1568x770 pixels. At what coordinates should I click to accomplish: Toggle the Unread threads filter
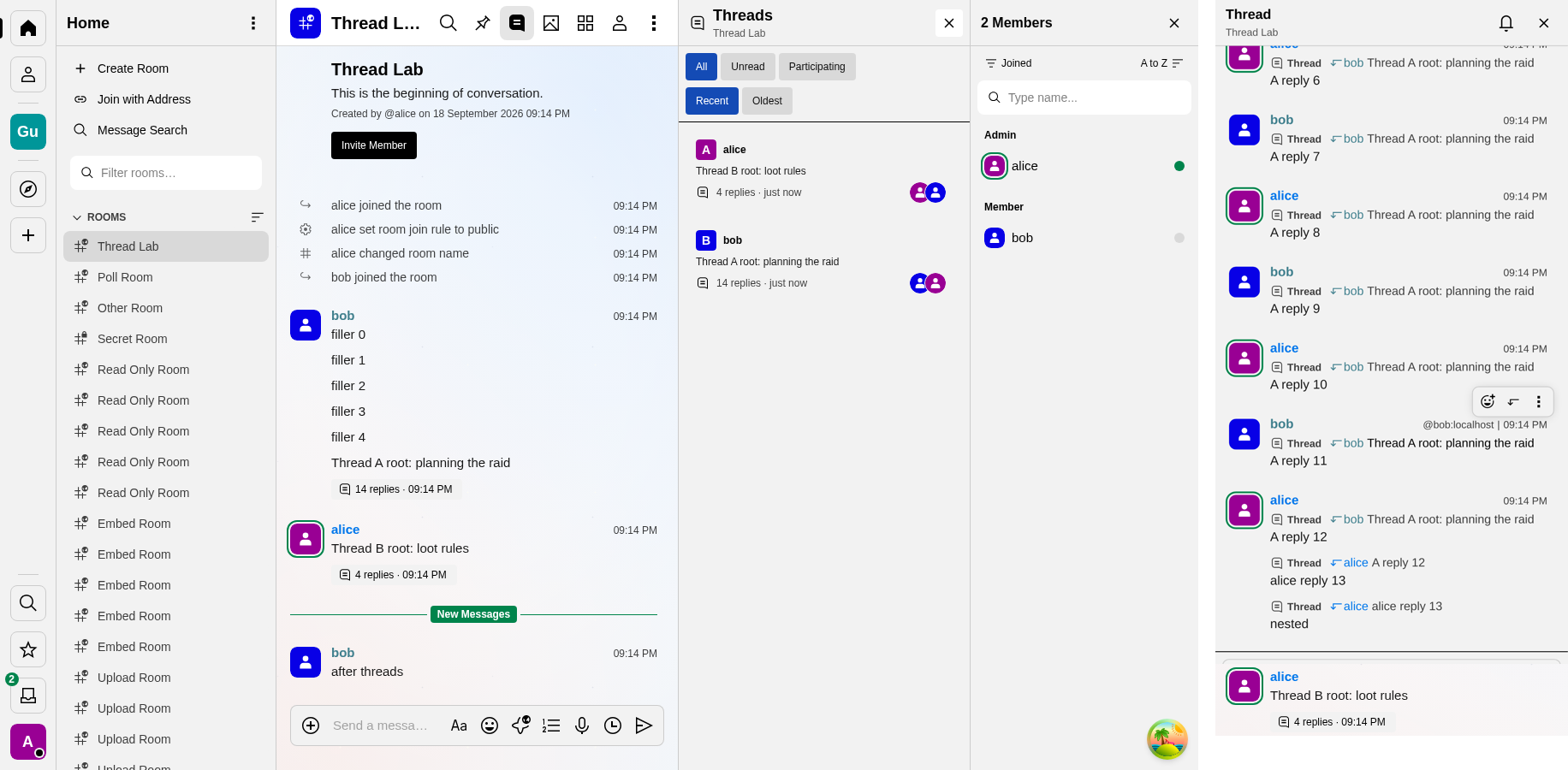point(748,67)
